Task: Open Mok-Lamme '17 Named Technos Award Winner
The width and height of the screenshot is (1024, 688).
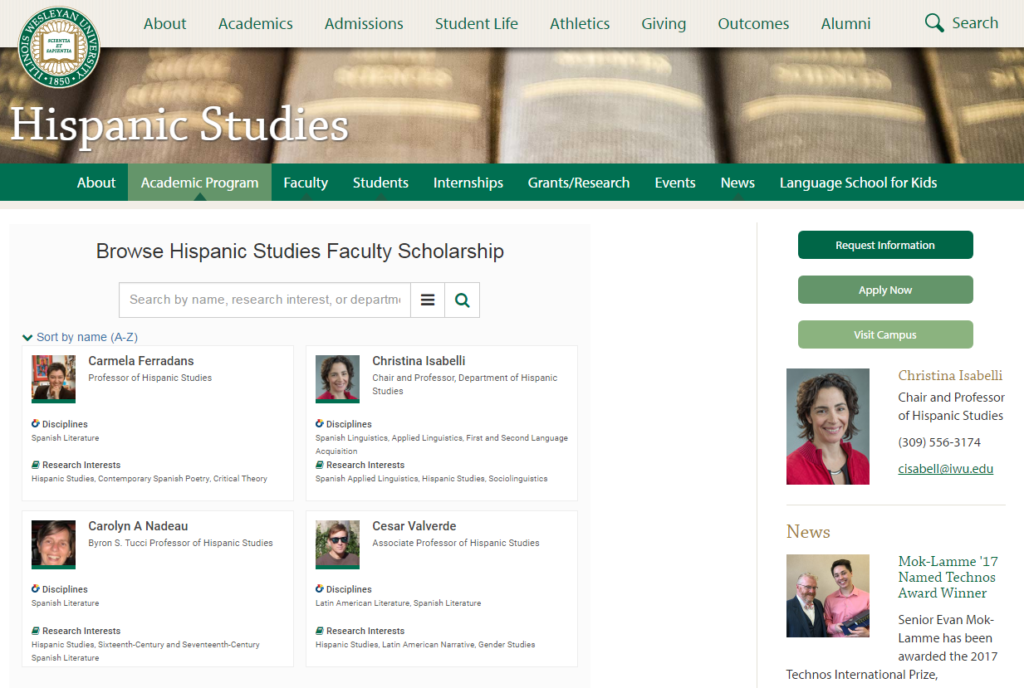Action: [947, 577]
